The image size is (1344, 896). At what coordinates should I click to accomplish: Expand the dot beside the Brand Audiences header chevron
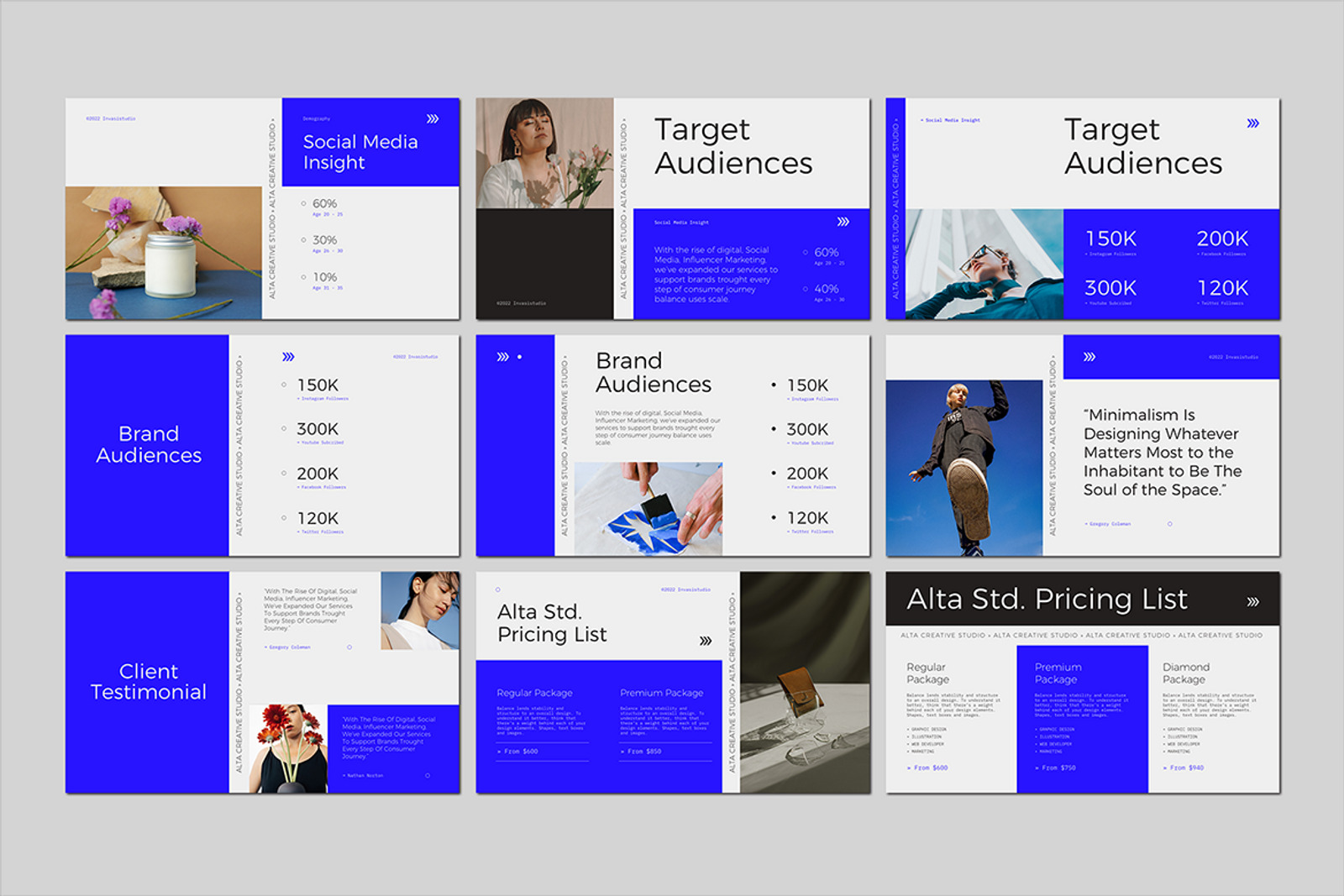click(x=521, y=355)
